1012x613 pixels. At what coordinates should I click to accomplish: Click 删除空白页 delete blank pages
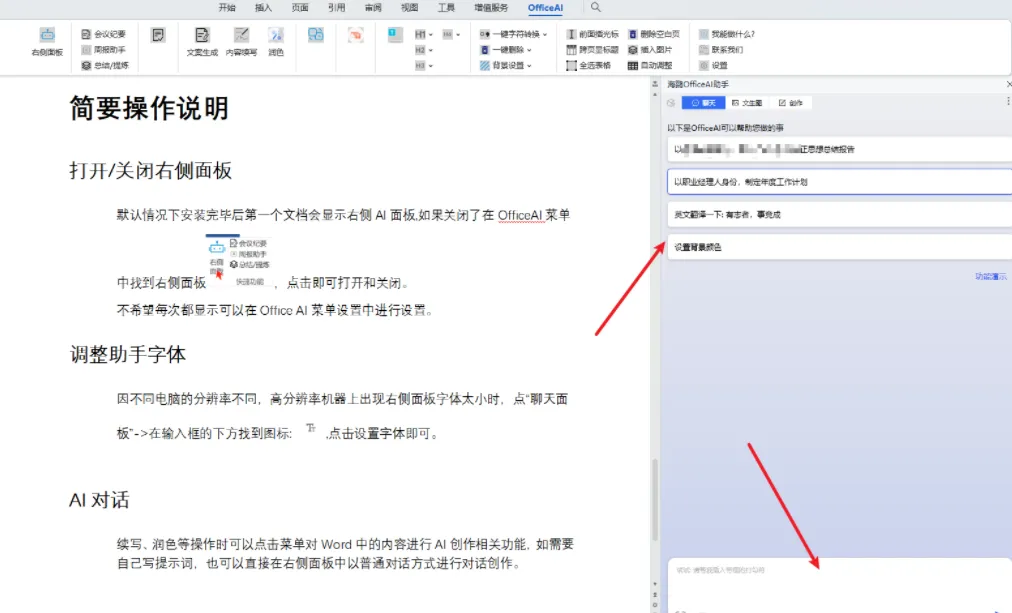point(654,34)
